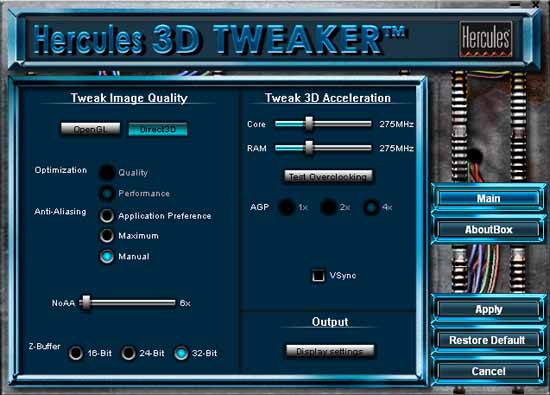Screen dimensions: 550x395
Task: Select AGP 4x radio button
Action: (371, 207)
